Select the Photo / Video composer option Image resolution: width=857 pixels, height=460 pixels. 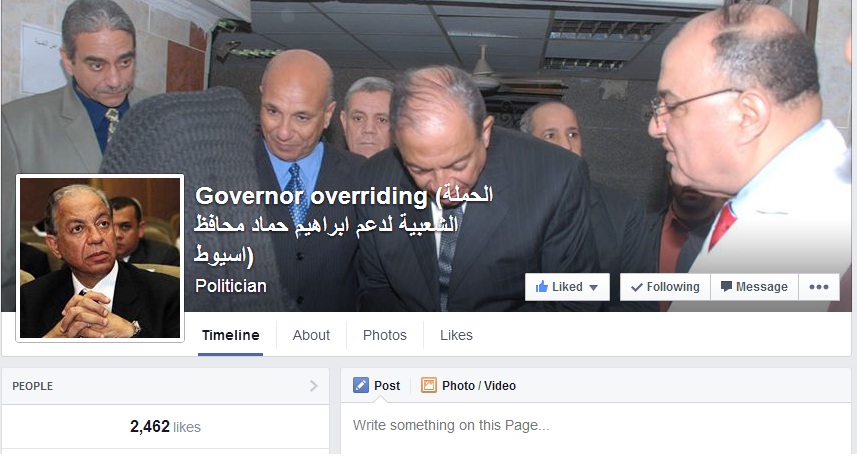pyautogui.click(x=468, y=385)
